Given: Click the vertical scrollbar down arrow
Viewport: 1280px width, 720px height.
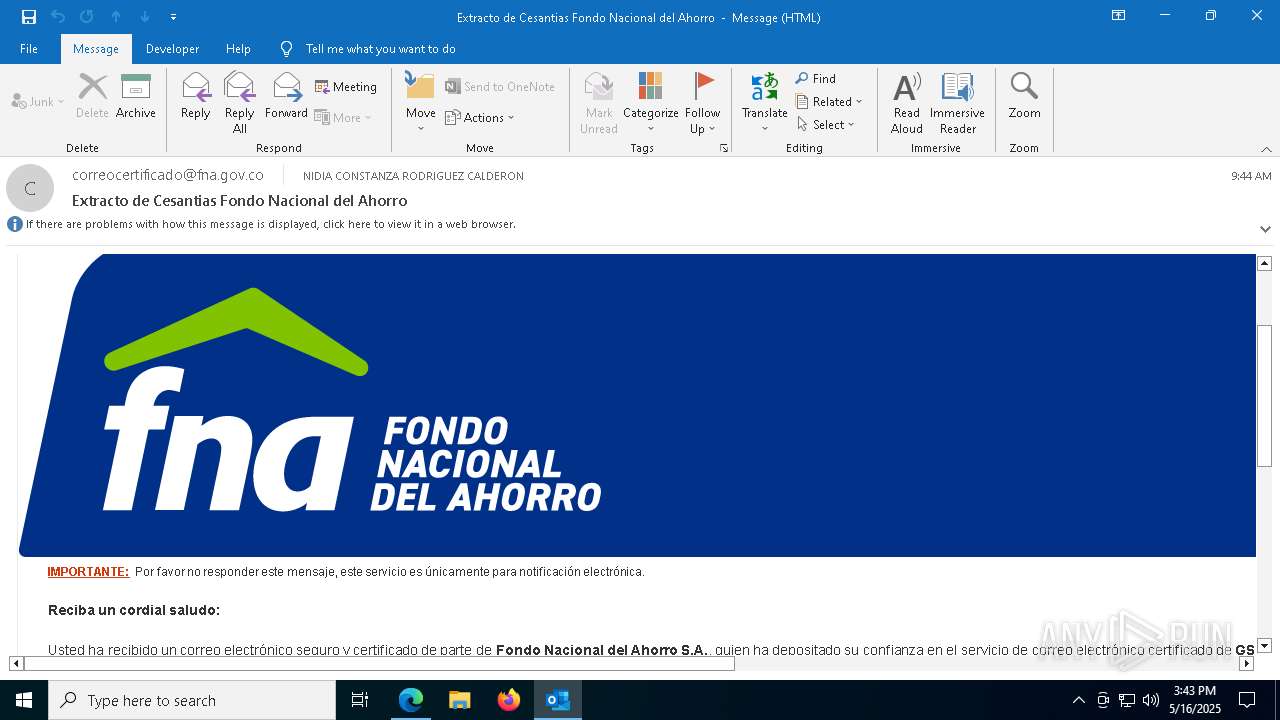Looking at the screenshot, I should 1264,645.
